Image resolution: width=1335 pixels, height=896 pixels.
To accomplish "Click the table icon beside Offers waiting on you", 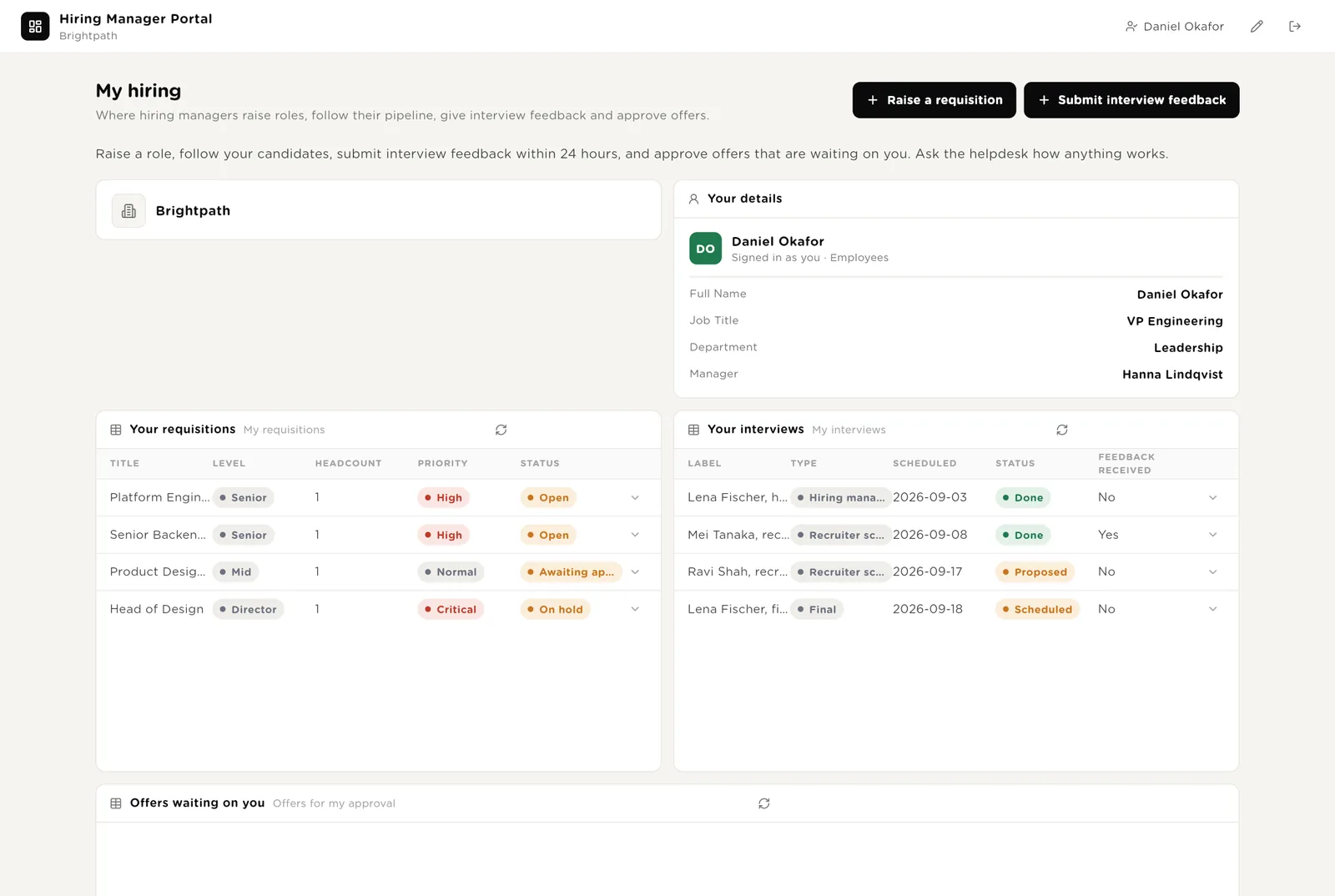I will click(x=116, y=803).
